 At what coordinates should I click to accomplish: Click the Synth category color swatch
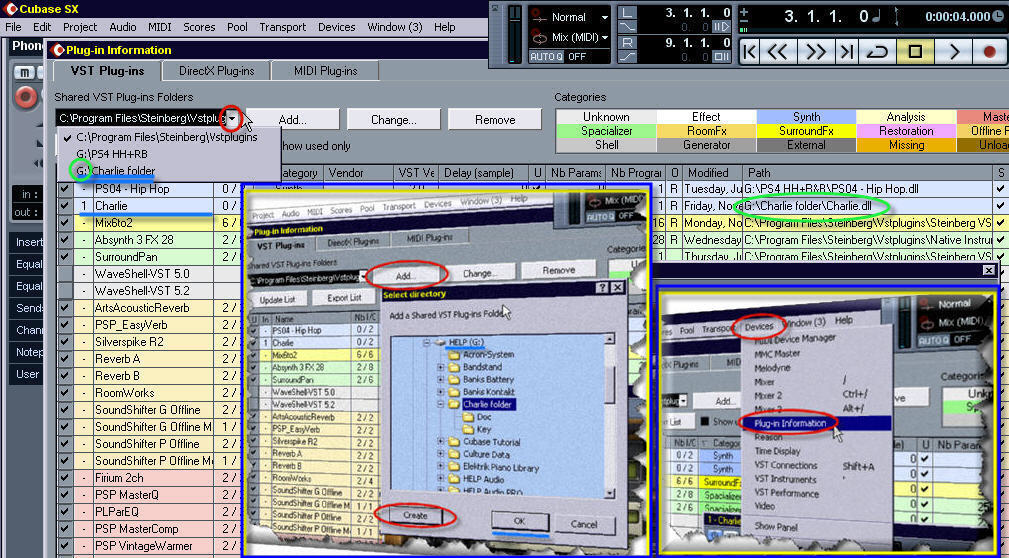[806, 116]
